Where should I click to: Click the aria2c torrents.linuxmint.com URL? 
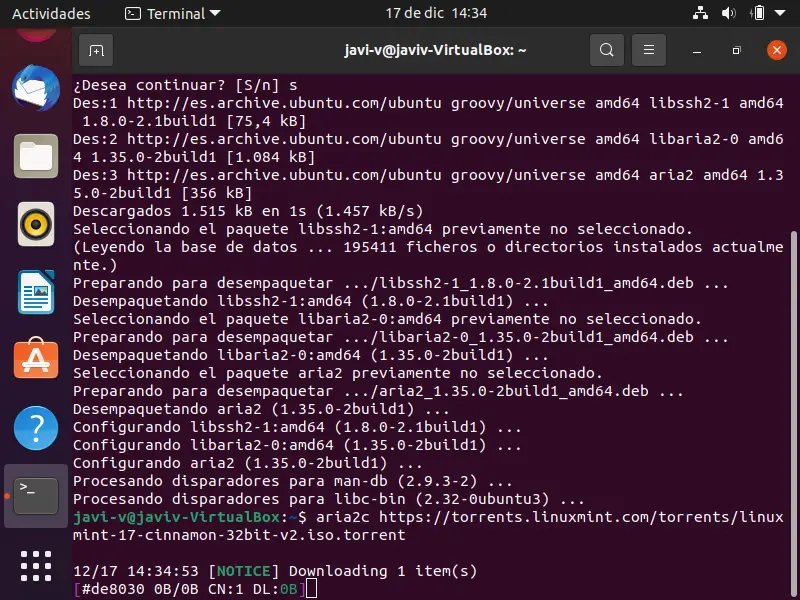(429, 526)
